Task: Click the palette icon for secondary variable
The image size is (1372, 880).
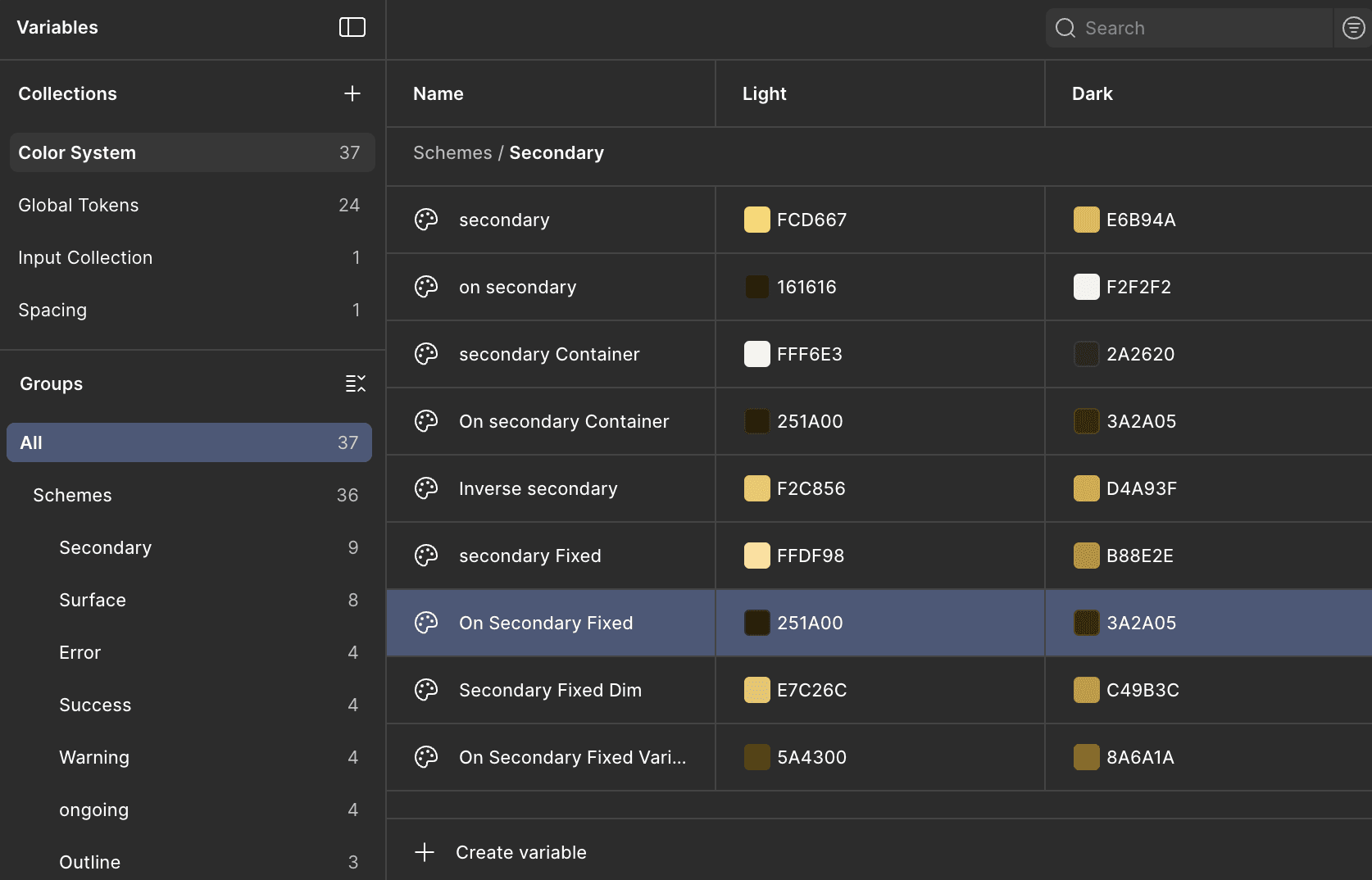Action: click(426, 220)
